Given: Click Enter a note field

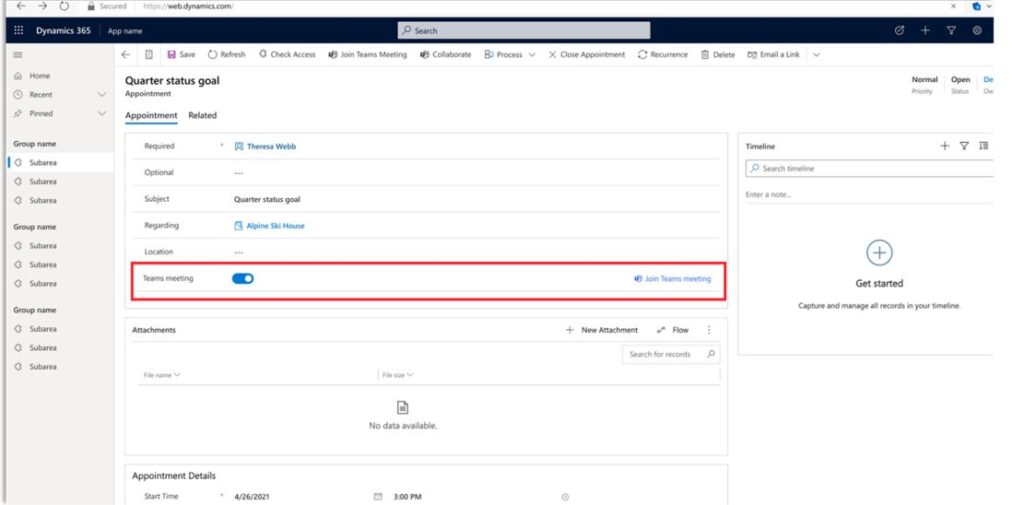Looking at the screenshot, I should coord(869,195).
